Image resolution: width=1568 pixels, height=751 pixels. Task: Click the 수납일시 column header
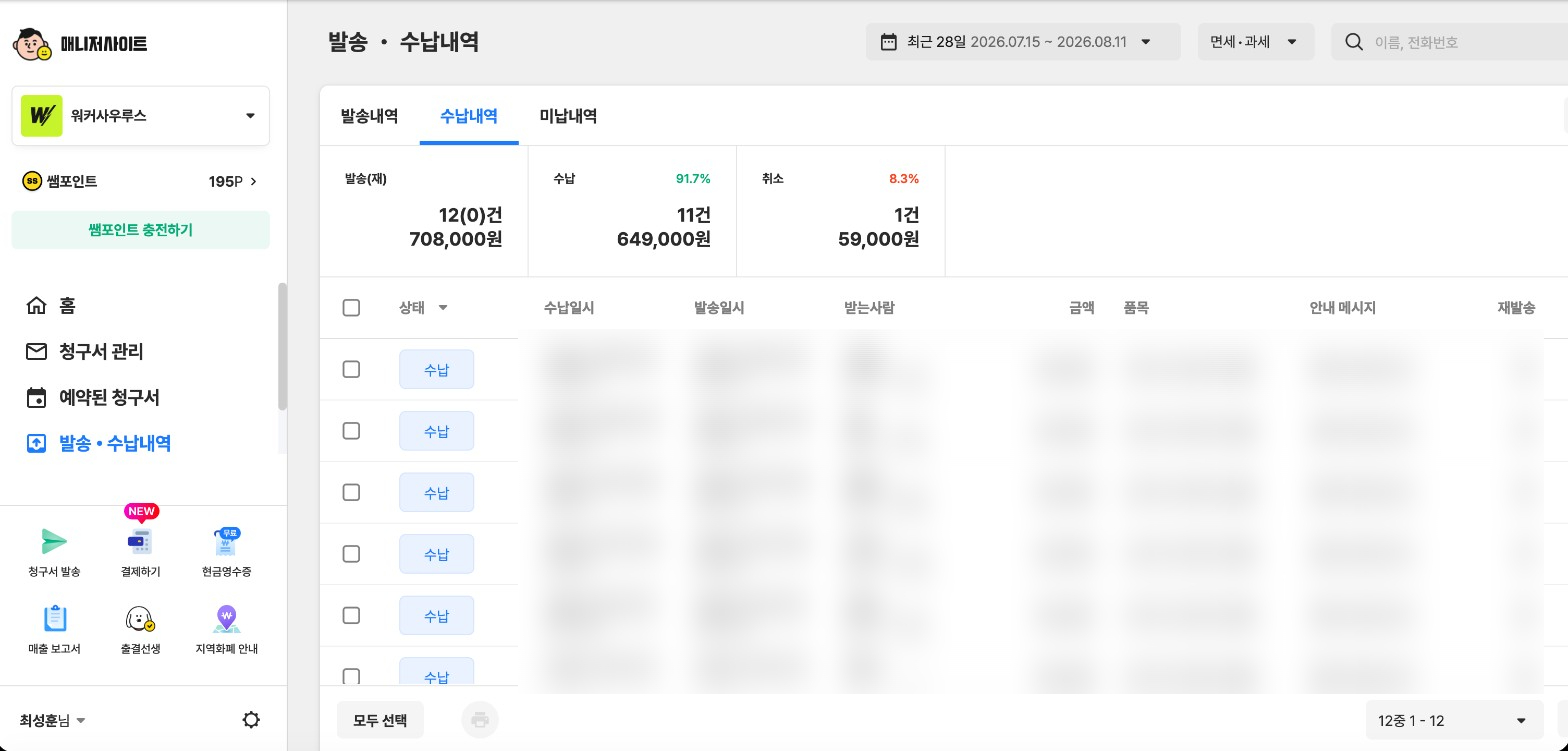click(x=569, y=308)
